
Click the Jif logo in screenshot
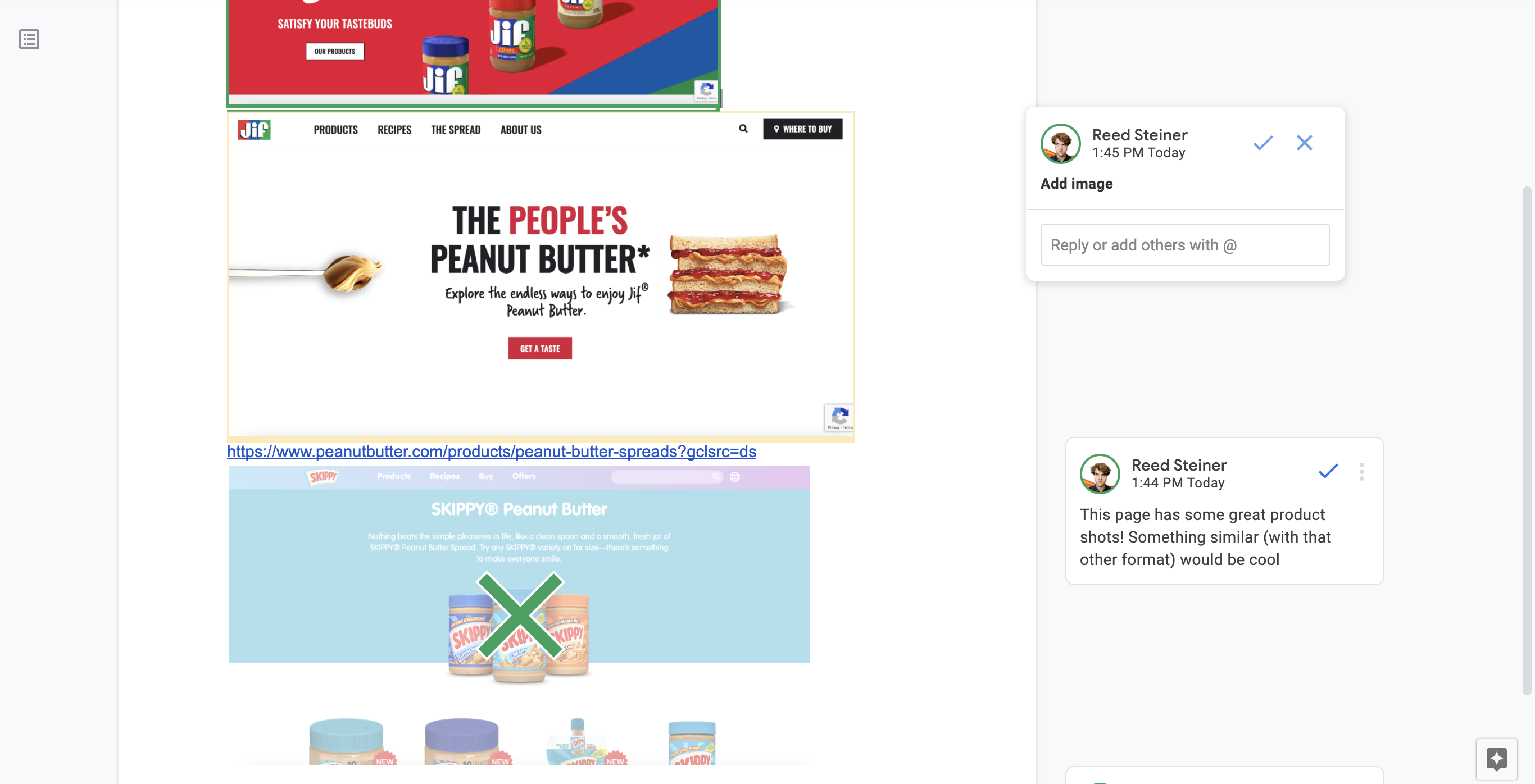pyautogui.click(x=254, y=129)
